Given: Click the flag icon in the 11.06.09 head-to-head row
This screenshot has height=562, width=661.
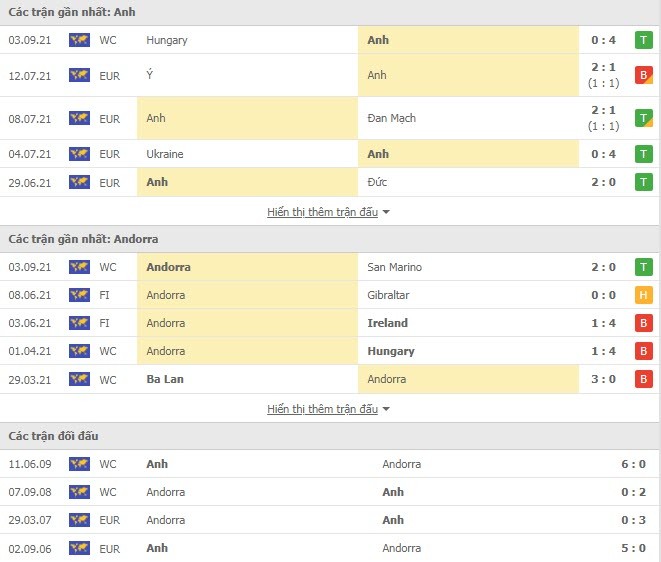Looking at the screenshot, I should (79, 464).
